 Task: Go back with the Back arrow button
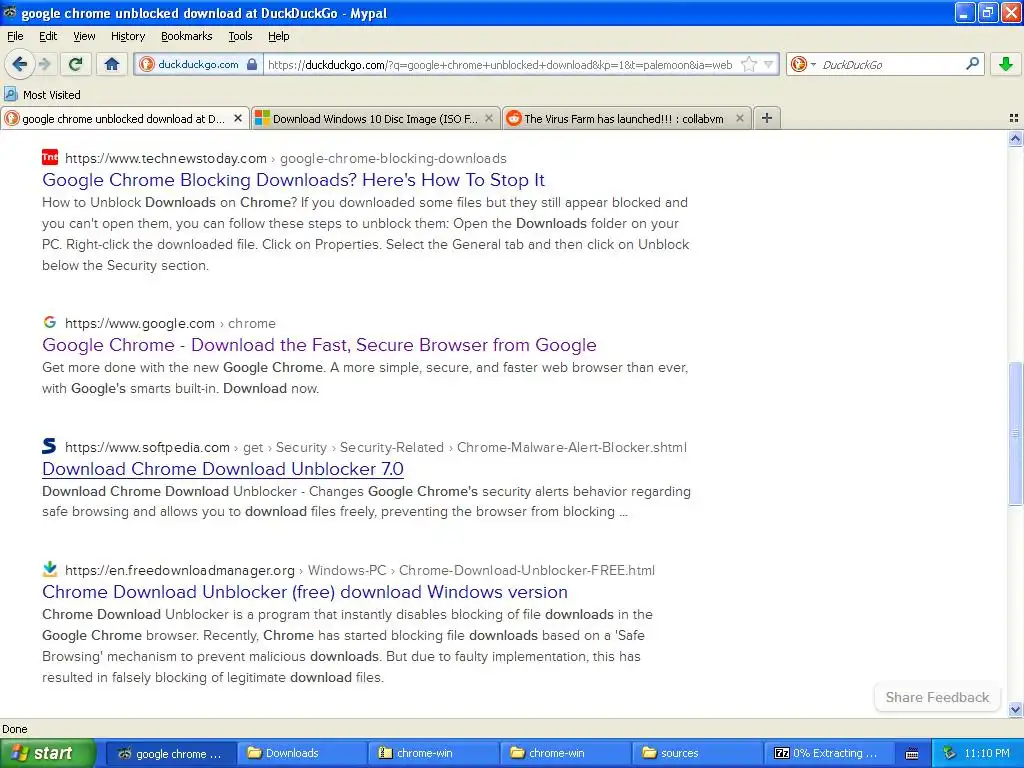pos(19,64)
